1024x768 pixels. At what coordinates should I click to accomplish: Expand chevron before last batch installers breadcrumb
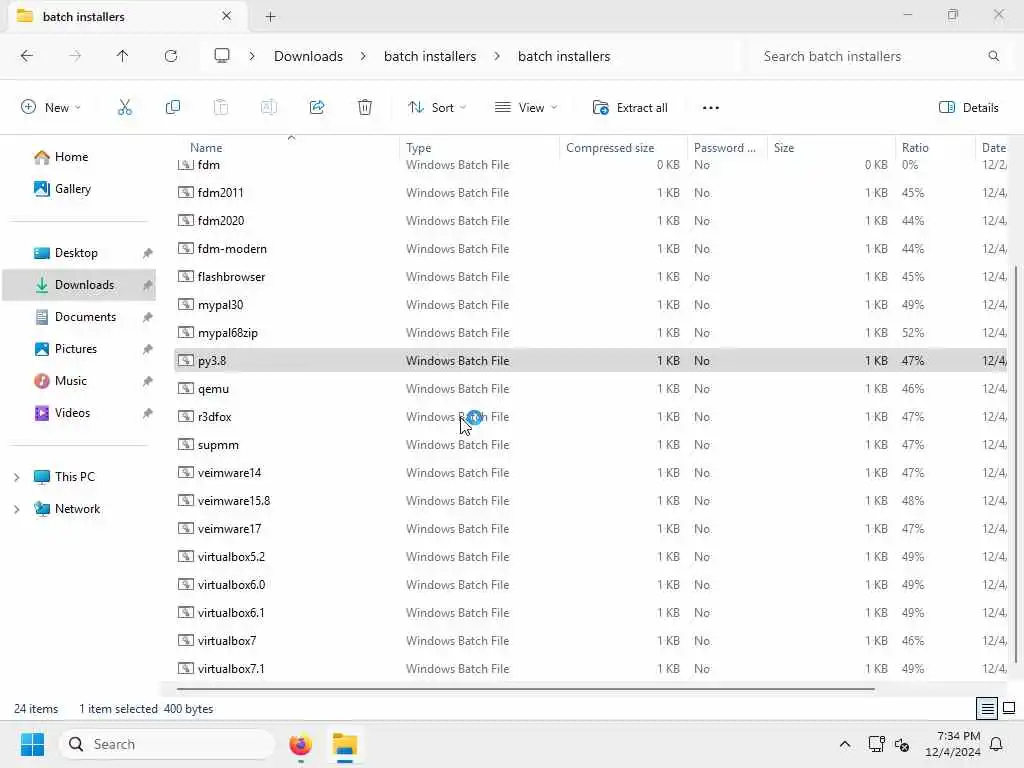(x=497, y=56)
